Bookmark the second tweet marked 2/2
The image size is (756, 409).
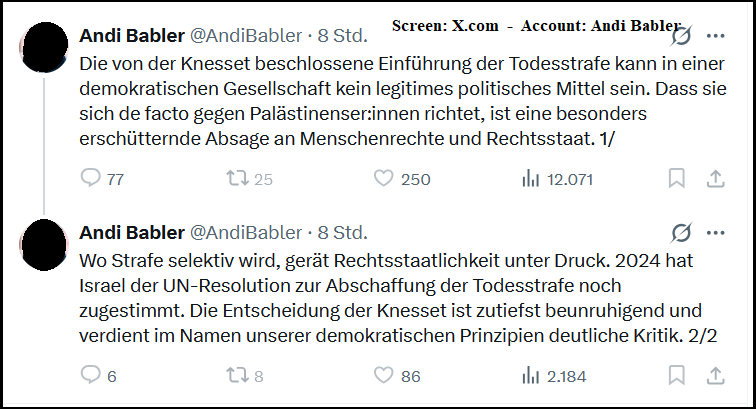tap(677, 376)
